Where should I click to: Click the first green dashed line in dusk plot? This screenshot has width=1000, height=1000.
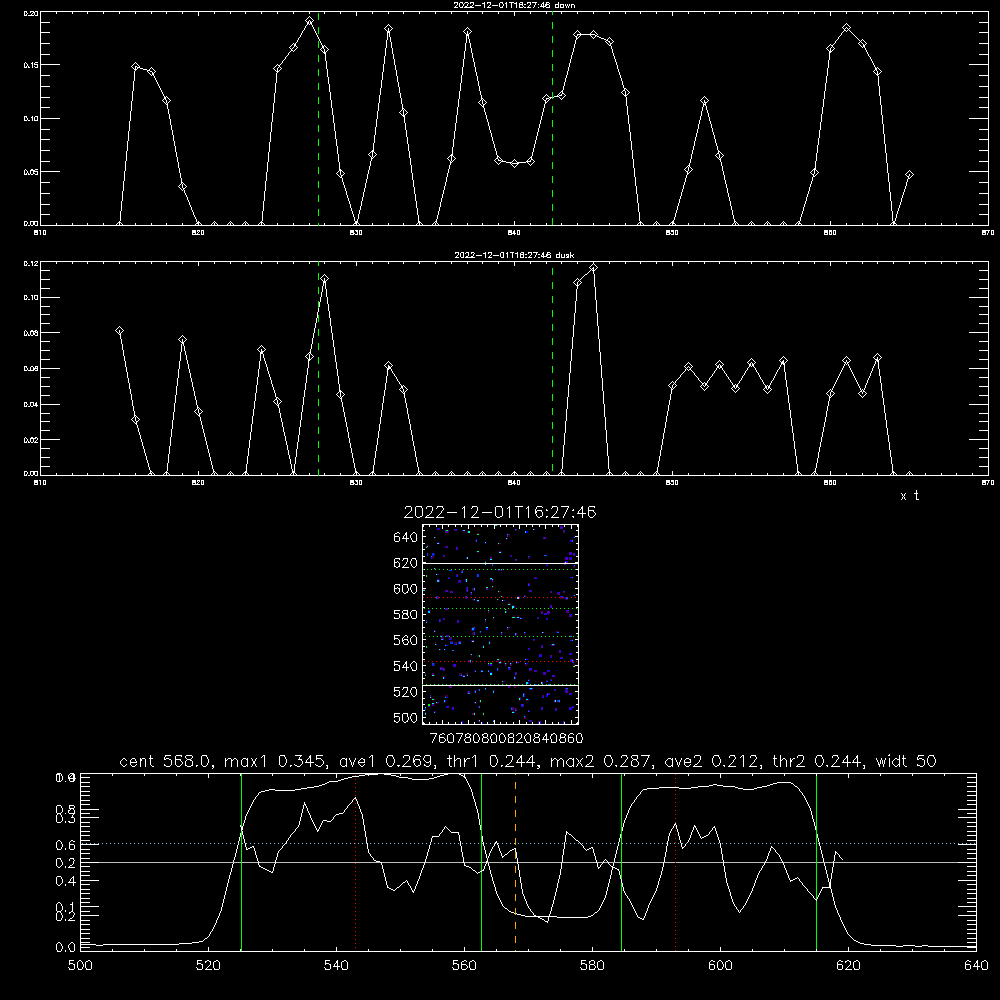tap(318, 369)
